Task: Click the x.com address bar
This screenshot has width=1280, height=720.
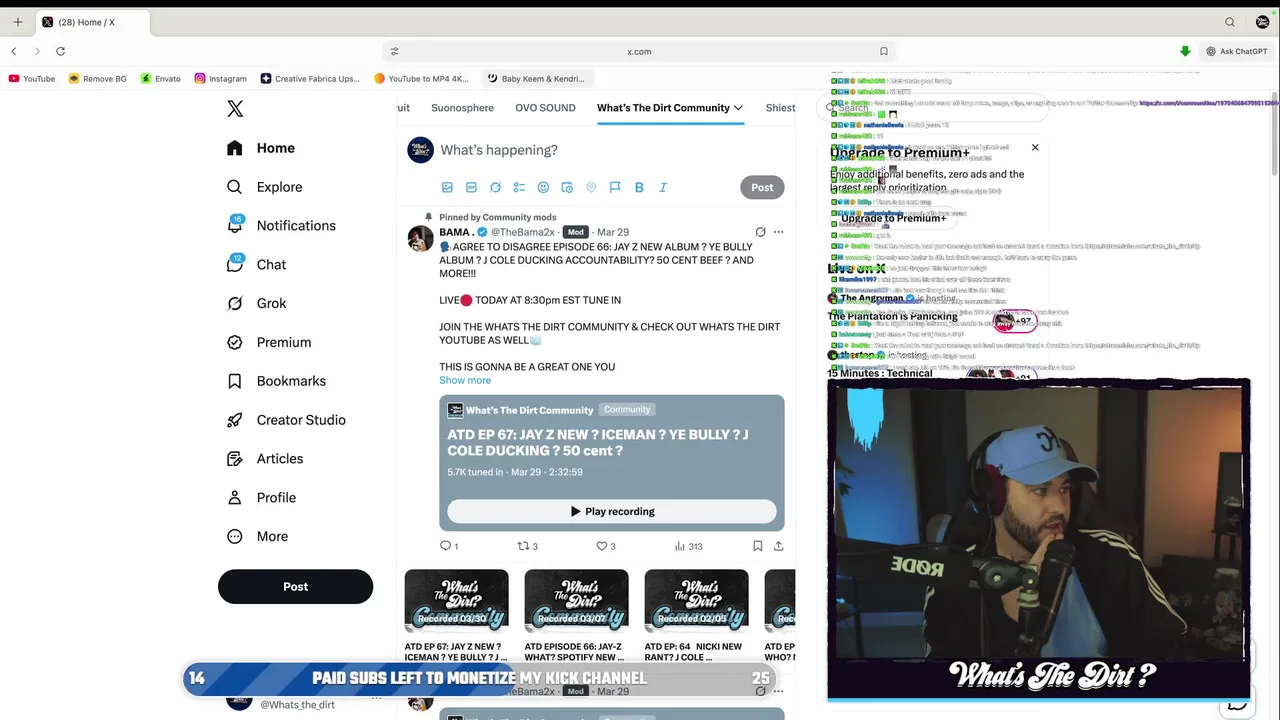Action: pyautogui.click(x=639, y=51)
